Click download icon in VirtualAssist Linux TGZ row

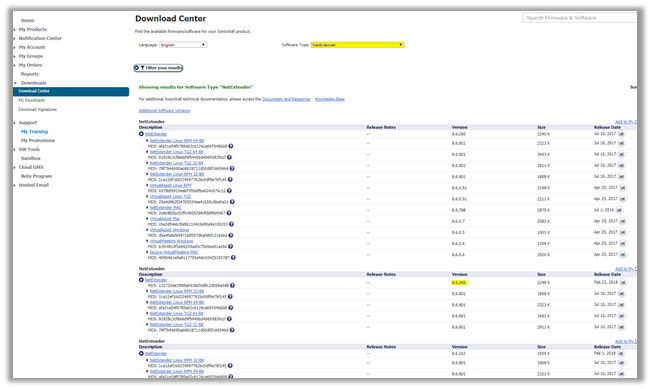pyautogui.click(x=623, y=199)
